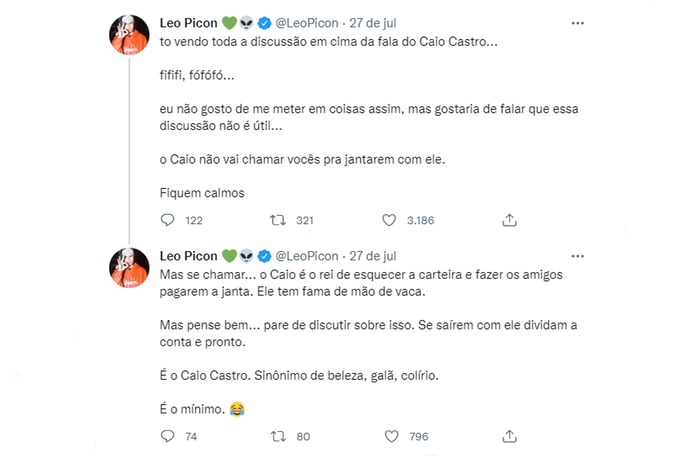This screenshot has height=466, width=700.
Task: Retweet the second tweet with 80 retweets
Action: 280,436
